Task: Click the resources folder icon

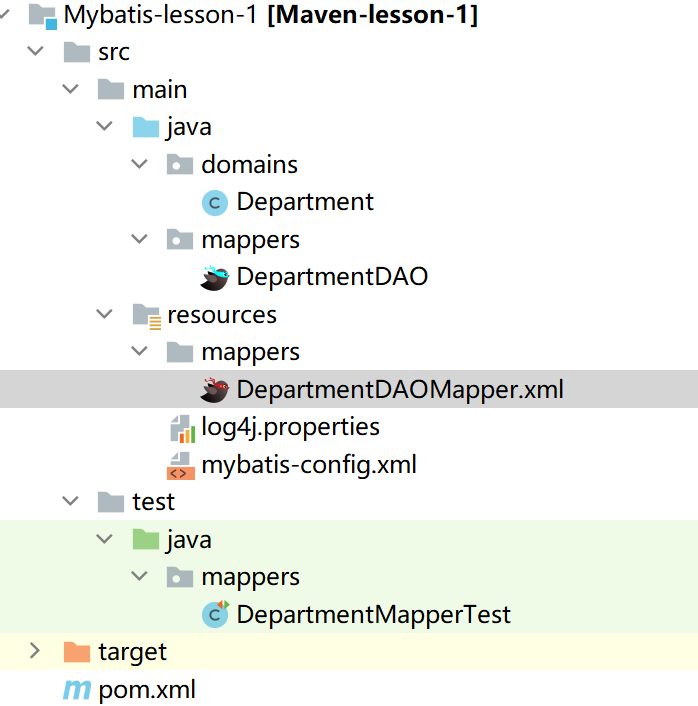Action: pos(147,316)
